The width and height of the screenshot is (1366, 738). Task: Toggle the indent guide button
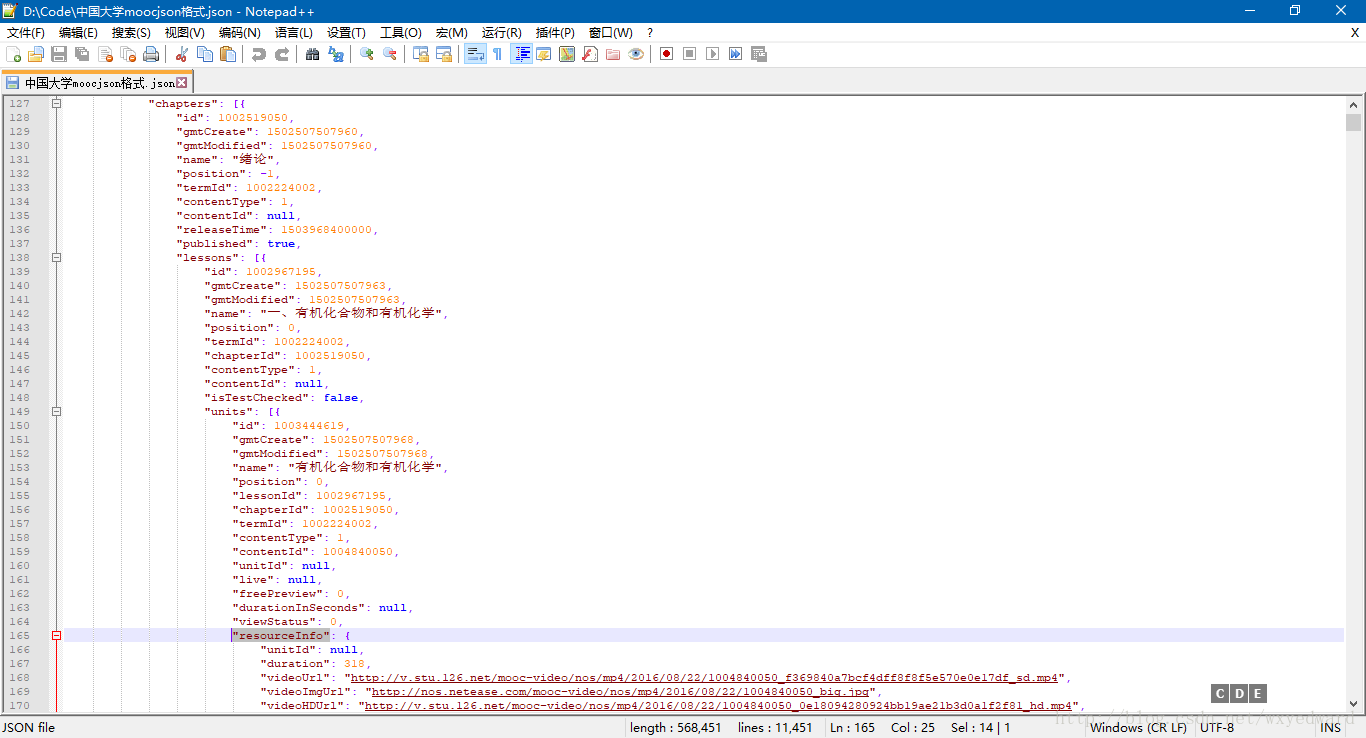coord(522,54)
